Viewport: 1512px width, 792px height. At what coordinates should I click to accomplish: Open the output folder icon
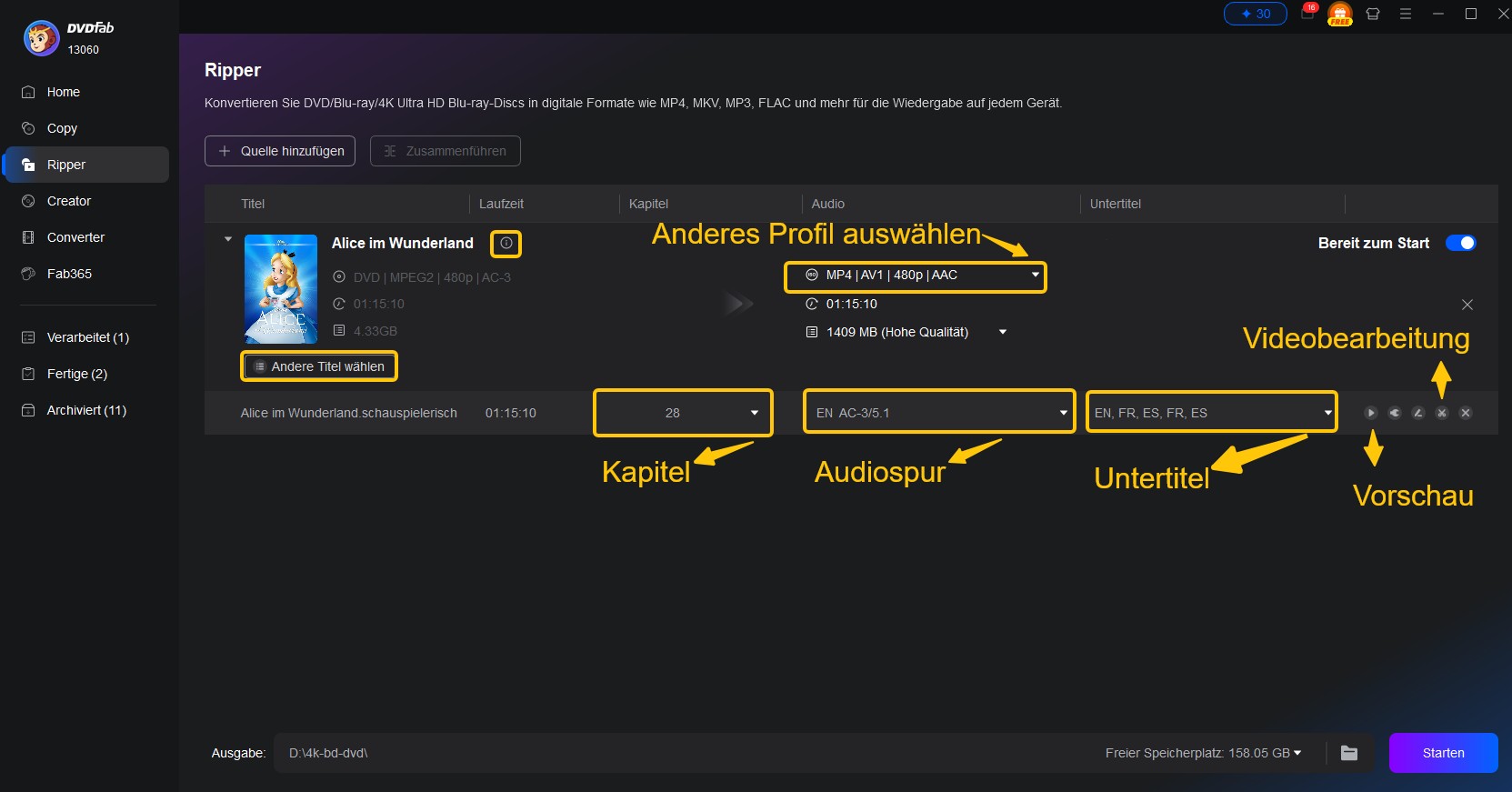(1349, 753)
